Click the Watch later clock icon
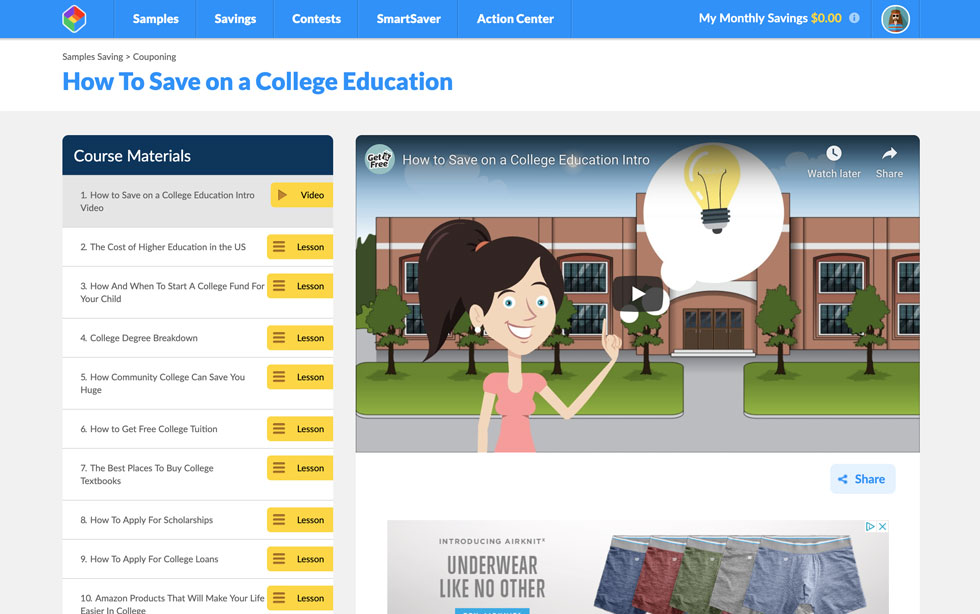Image resolution: width=980 pixels, height=614 pixels. [833, 153]
